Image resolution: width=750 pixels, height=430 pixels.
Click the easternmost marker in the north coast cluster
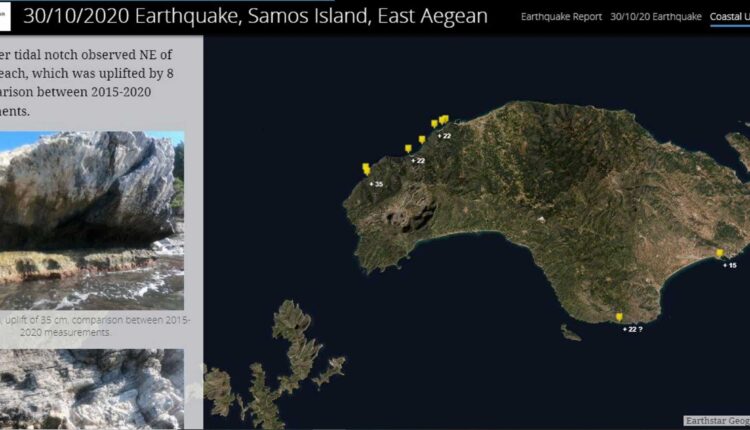coord(445,119)
